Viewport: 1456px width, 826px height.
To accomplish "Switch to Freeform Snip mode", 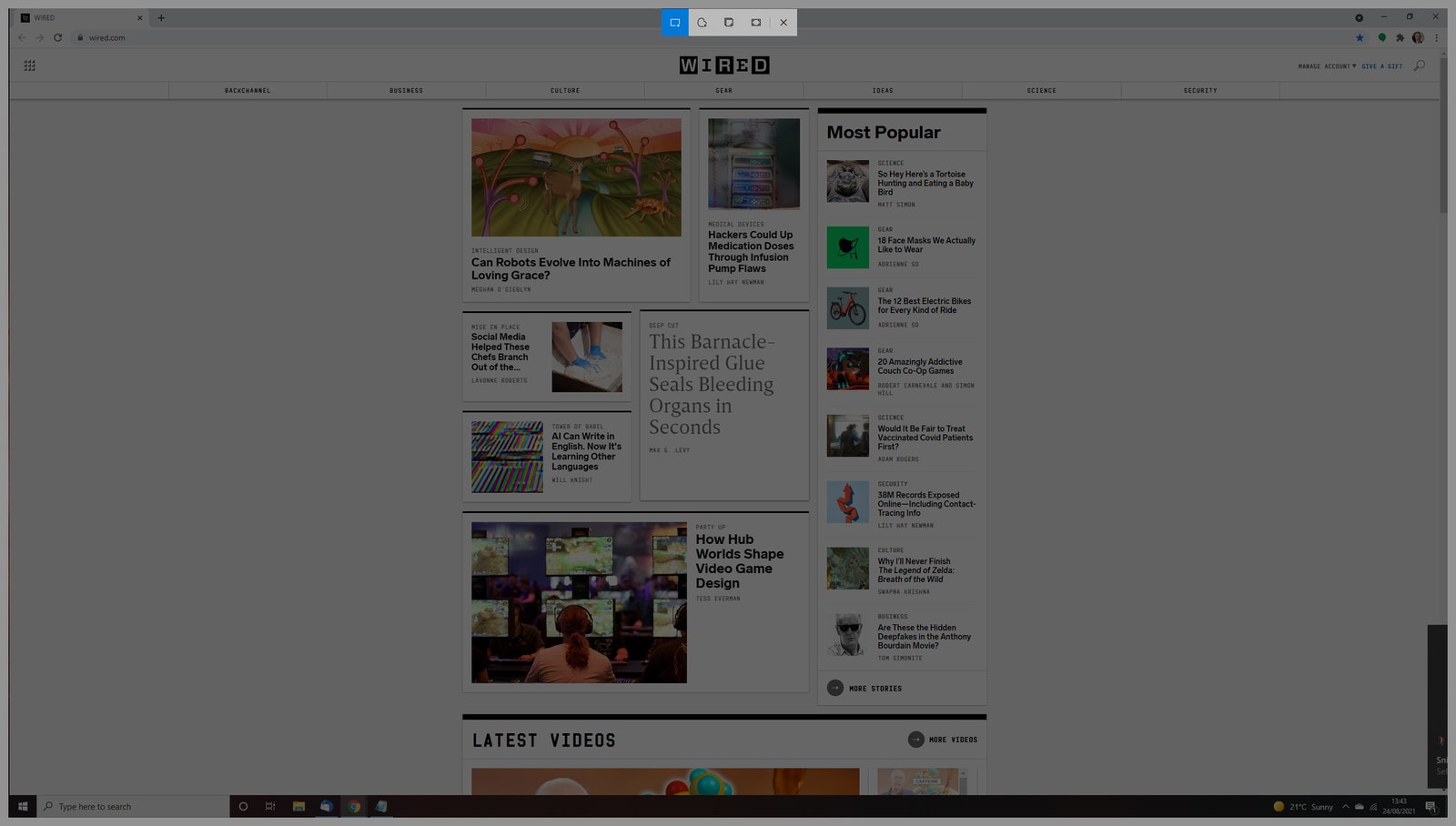I will click(702, 23).
